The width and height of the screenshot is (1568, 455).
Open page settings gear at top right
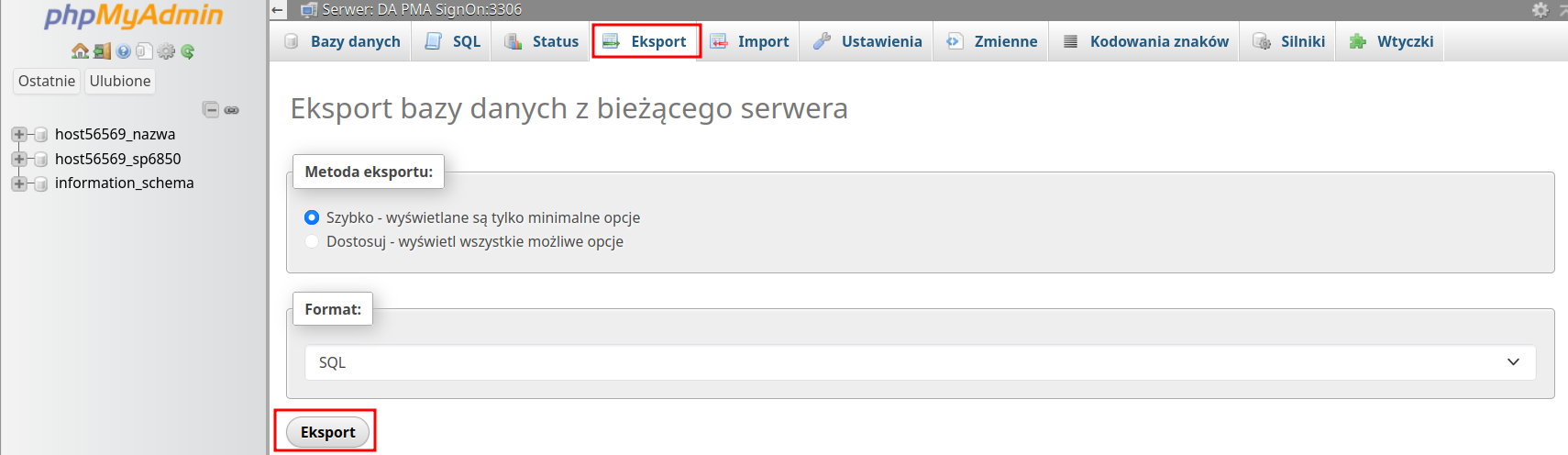(x=1540, y=9)
